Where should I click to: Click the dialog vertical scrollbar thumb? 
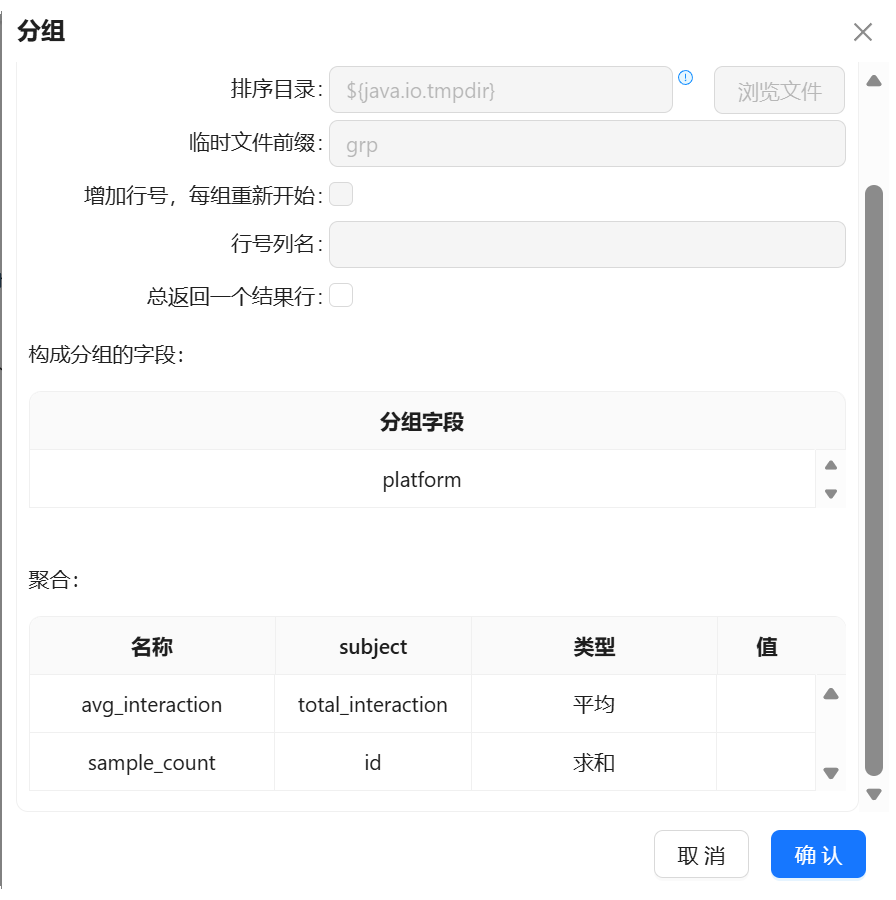click(x=874, y=480)
